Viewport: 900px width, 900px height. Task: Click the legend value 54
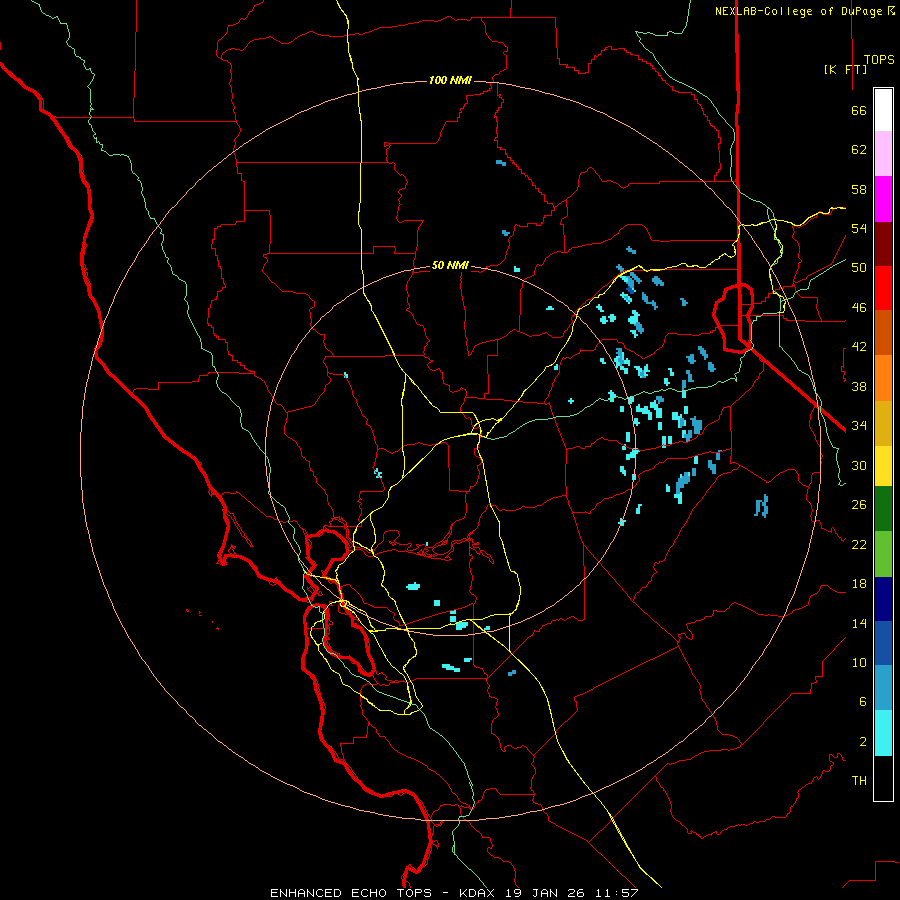pos(859,228)
